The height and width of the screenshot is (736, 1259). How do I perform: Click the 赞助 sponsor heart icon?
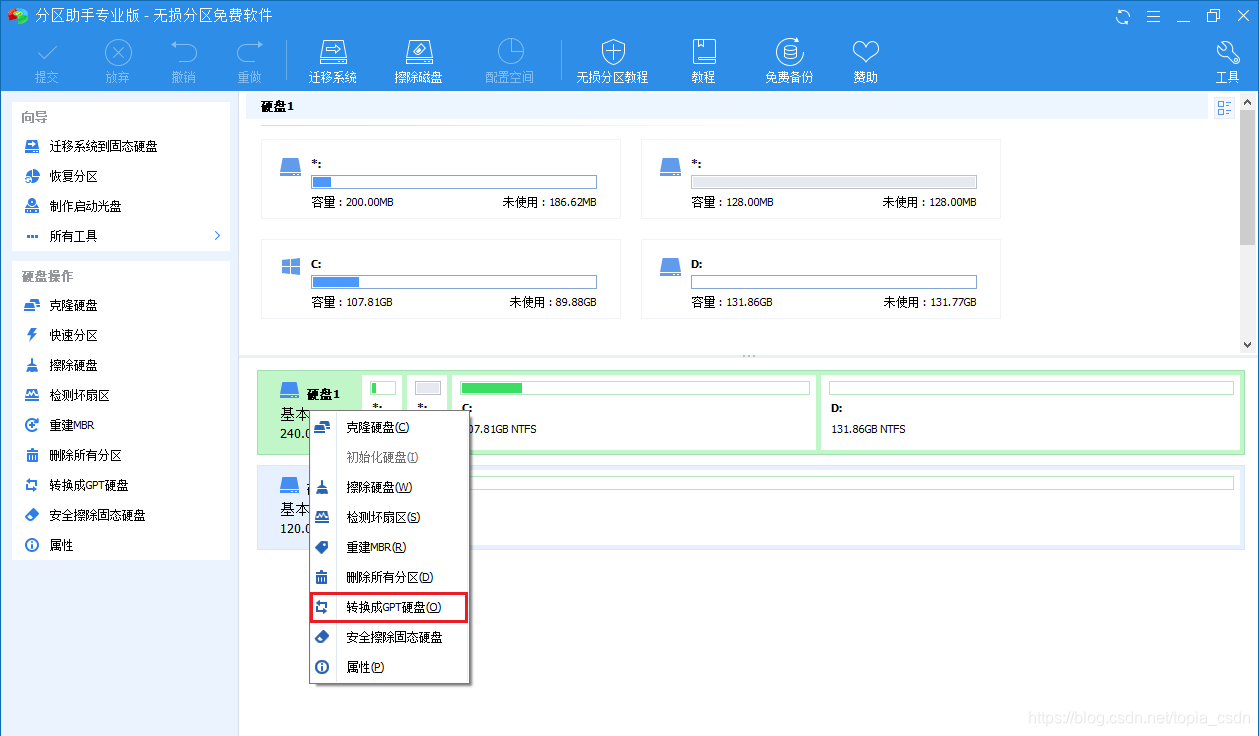866,62
